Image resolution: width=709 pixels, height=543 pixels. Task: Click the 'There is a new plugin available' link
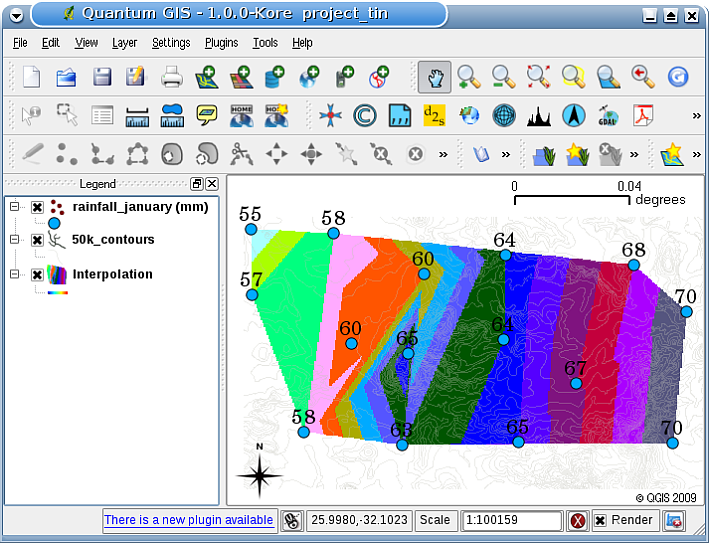[x=189, y=520]
